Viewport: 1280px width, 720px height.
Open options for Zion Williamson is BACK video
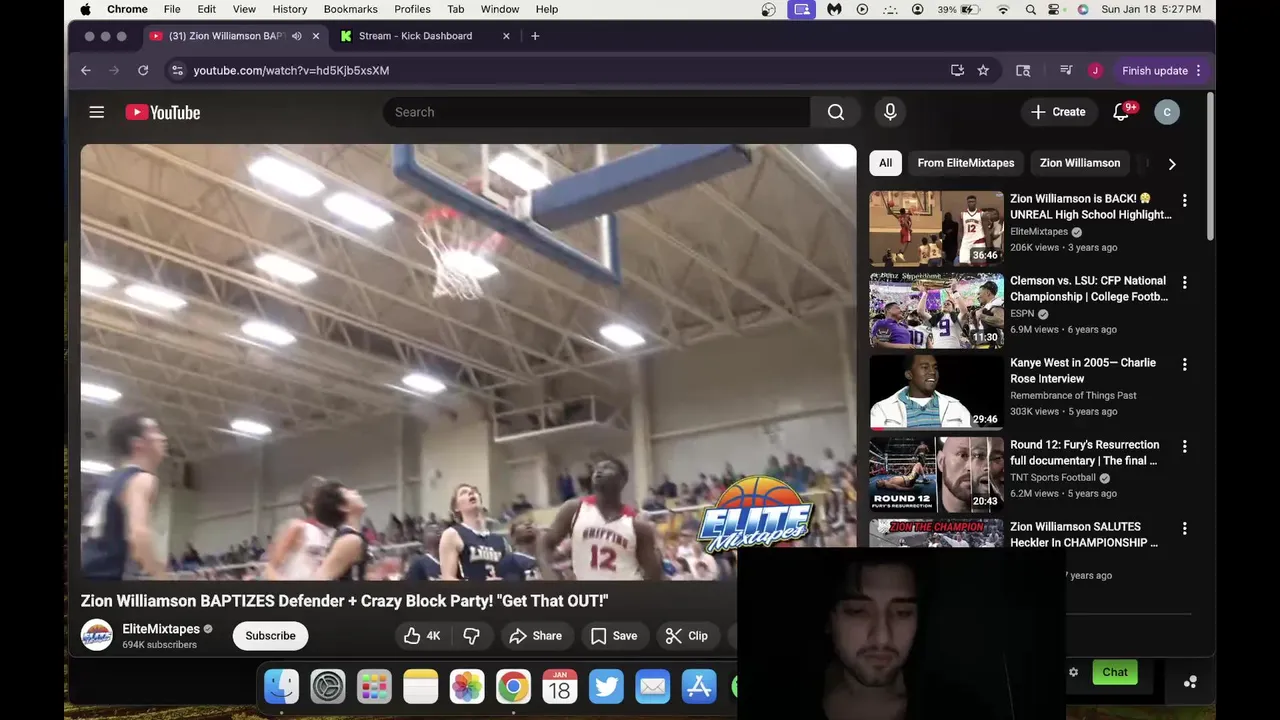[1184, 200]
